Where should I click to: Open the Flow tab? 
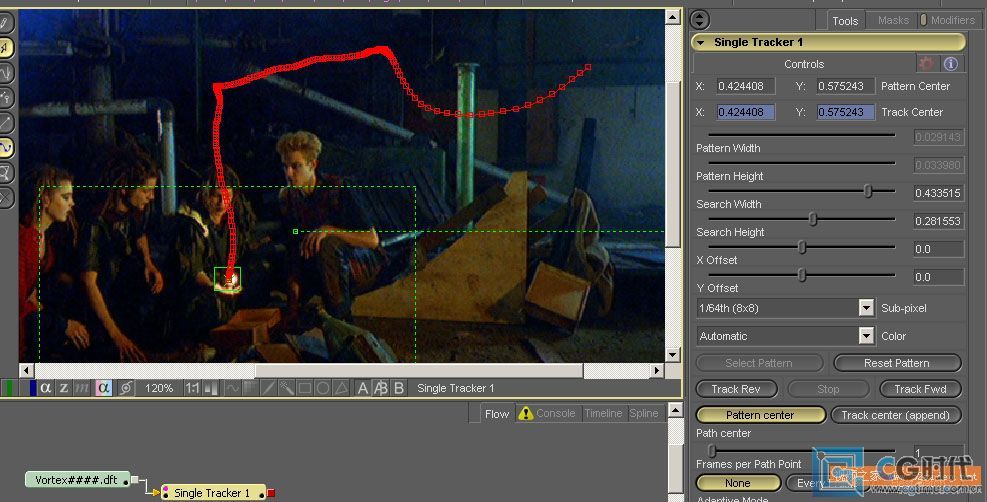[x=497, y=413]
